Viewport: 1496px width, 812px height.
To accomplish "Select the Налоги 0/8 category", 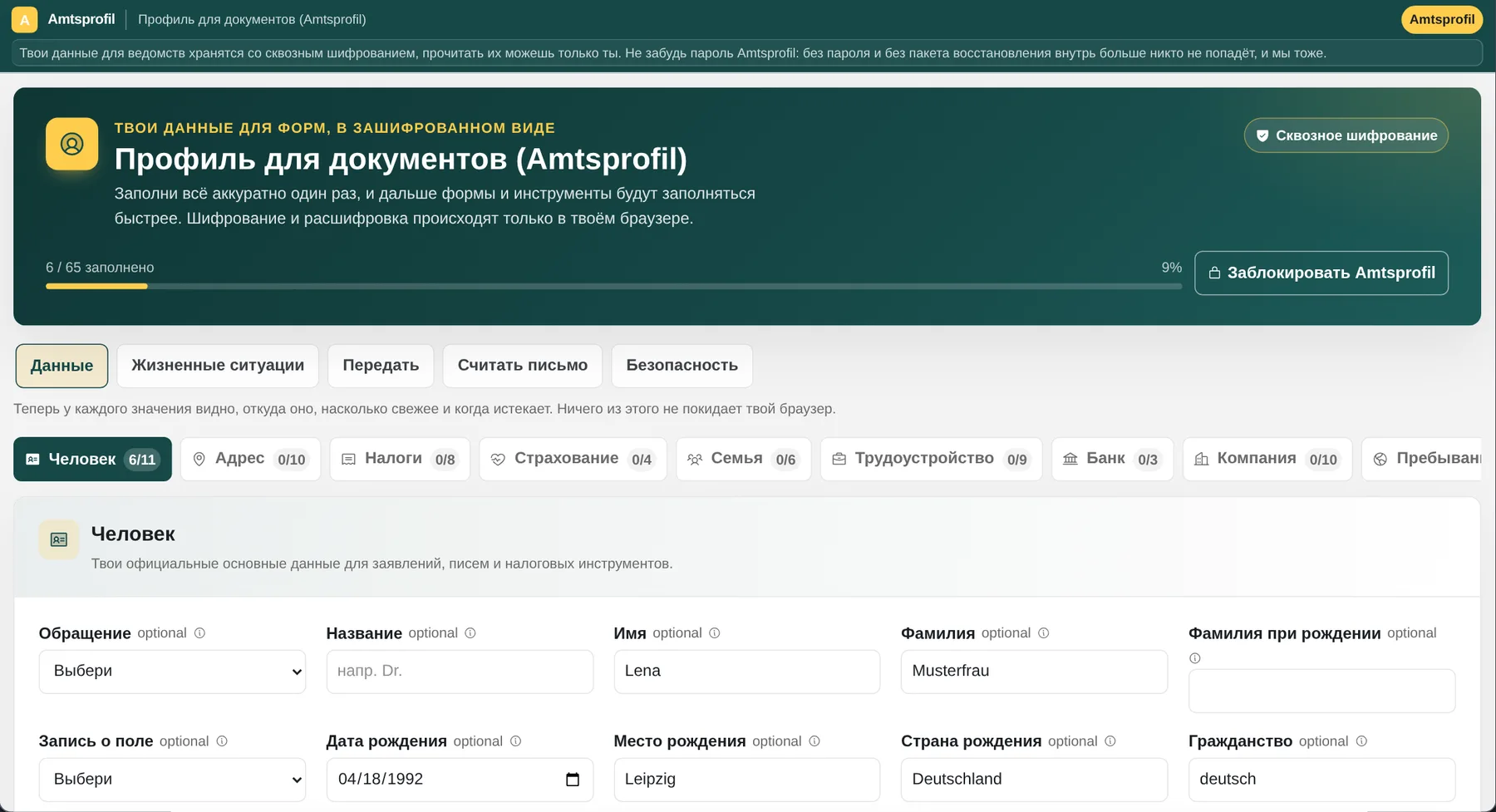I will [400, 459].
